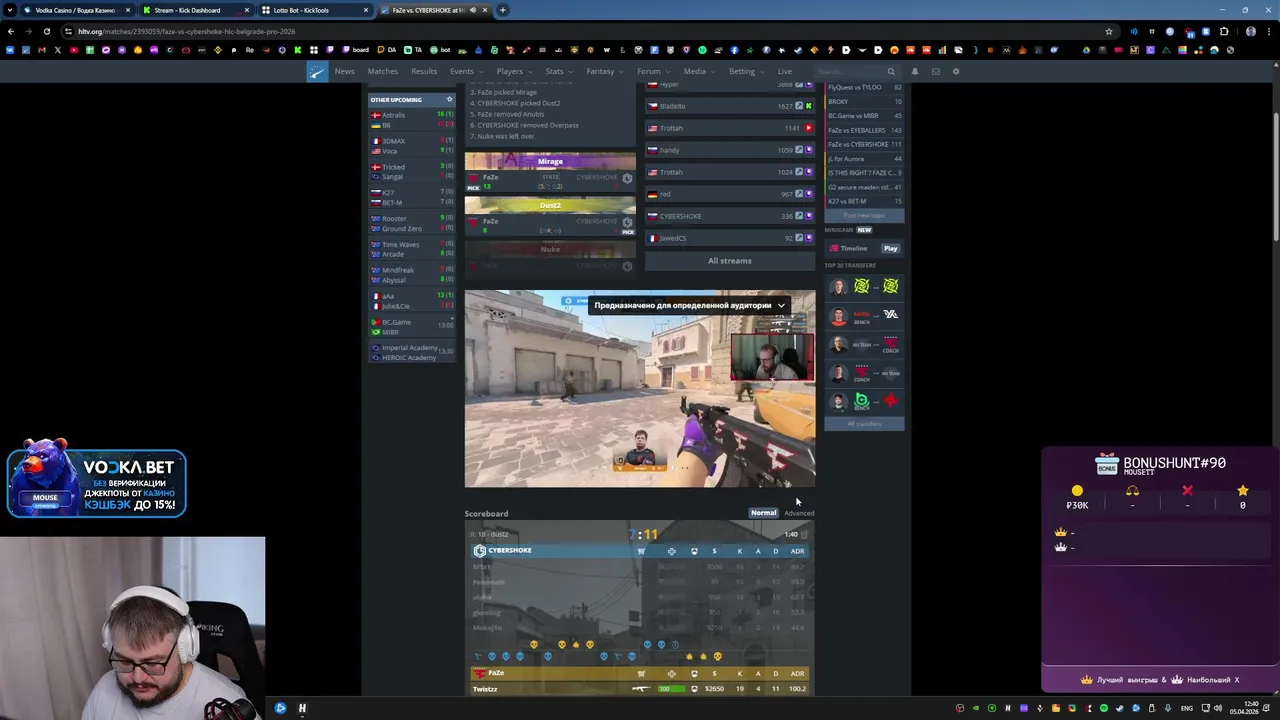Bookmark this page with star icon
The width and height of the screenshot is (1280, 720).
(1109, 31)
